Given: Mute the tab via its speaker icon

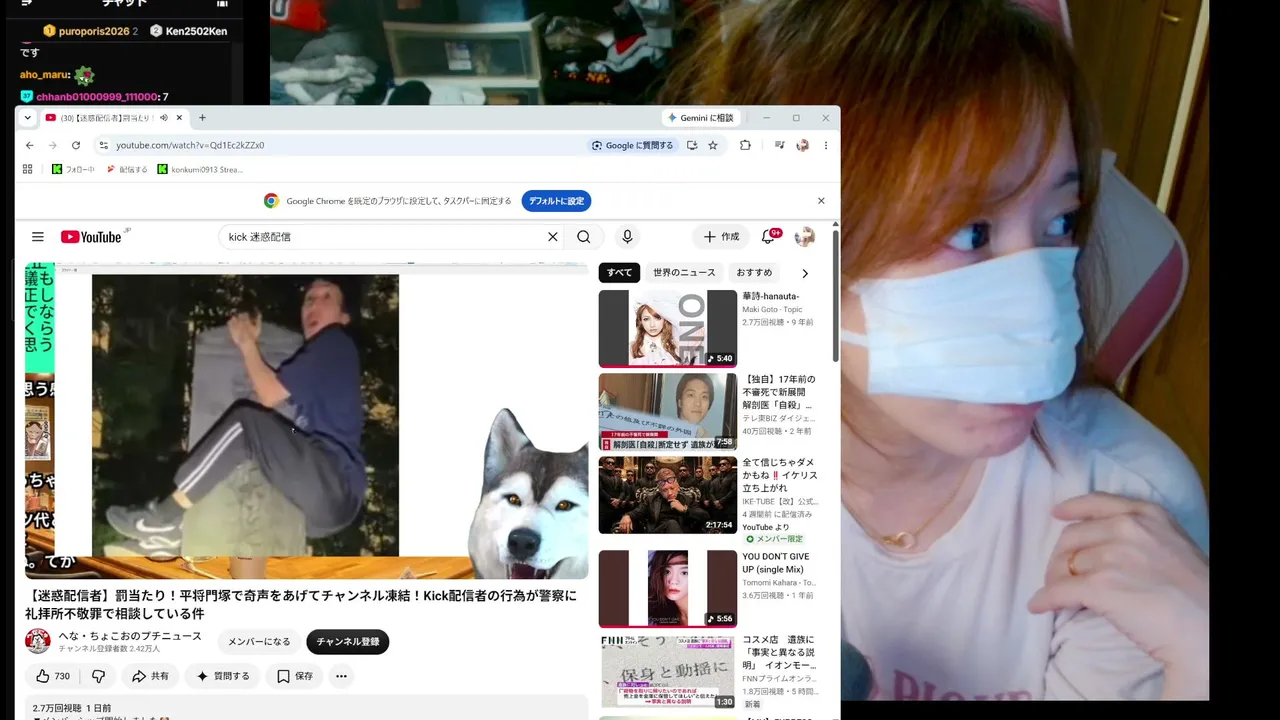Looking at the screenshot, I should [163, 118].
